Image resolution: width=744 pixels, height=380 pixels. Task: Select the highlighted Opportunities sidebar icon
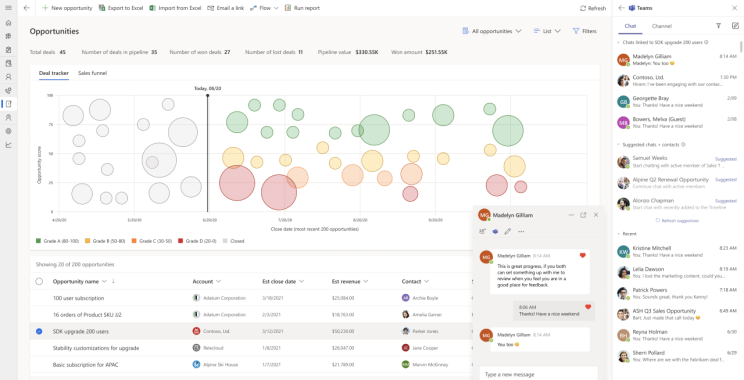(8, 104)
